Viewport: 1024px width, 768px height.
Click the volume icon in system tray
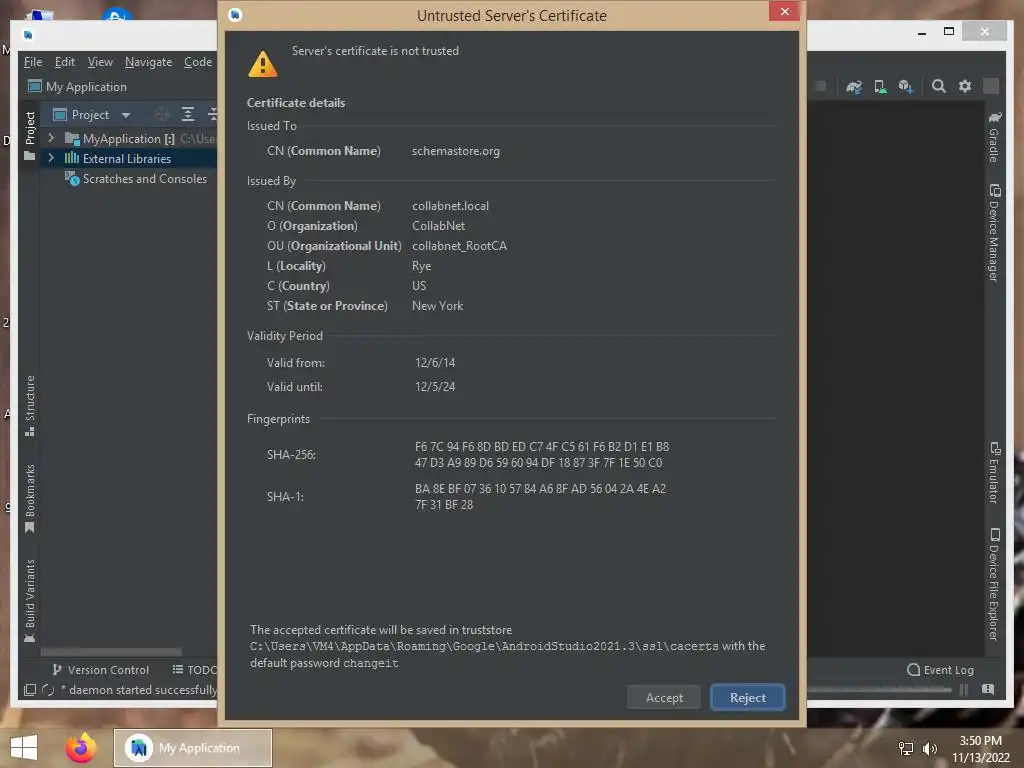click(x=929, y=748)
